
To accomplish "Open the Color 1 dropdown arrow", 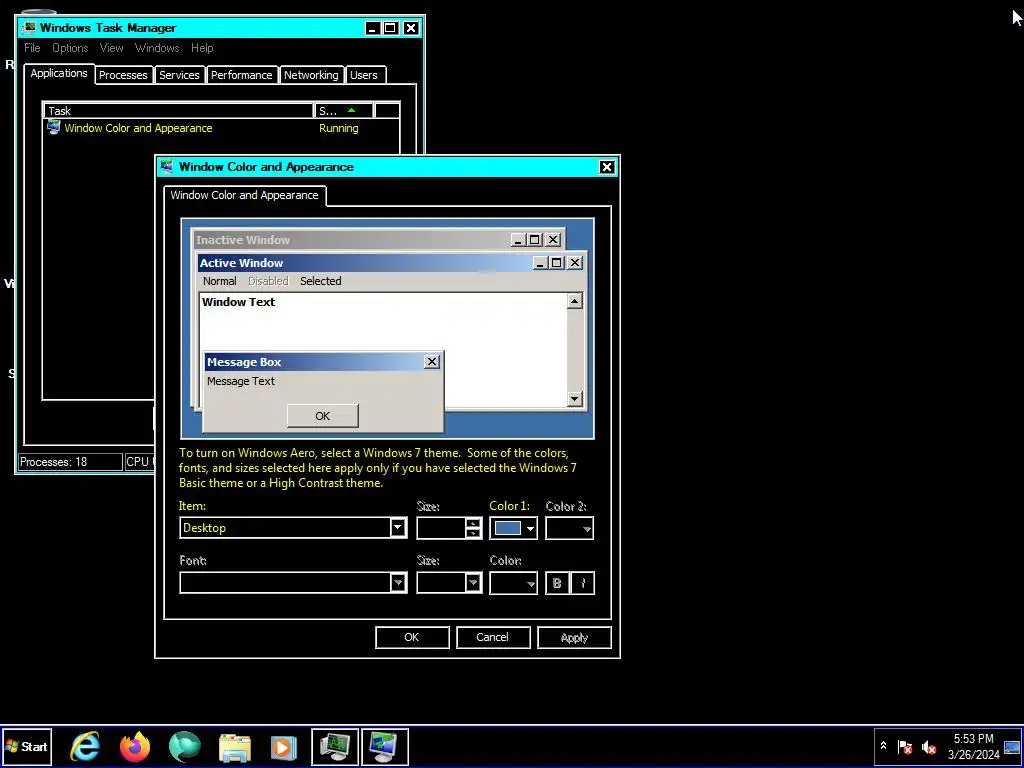I will coord(530,528).
